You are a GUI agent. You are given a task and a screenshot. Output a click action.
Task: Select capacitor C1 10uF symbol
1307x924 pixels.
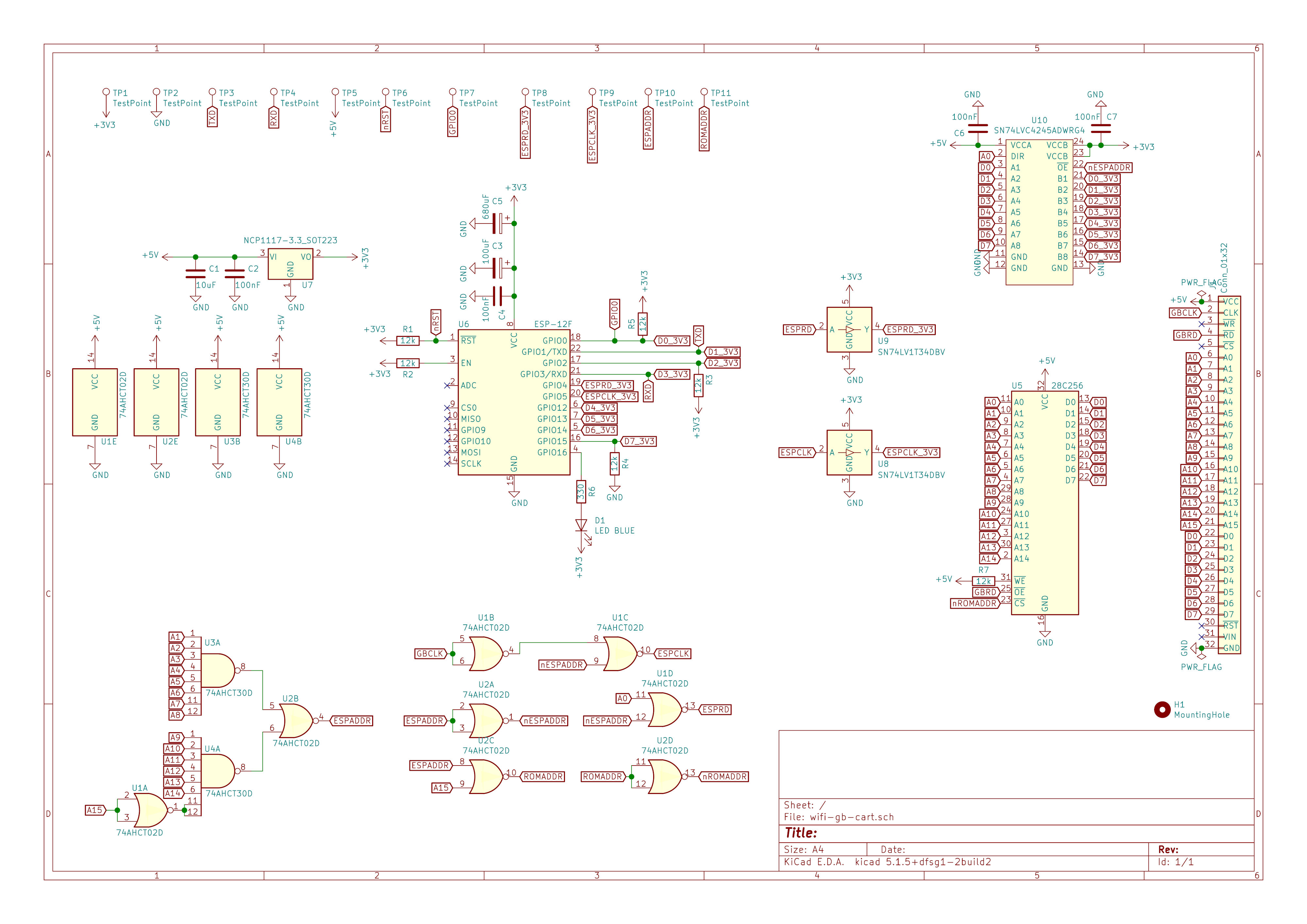(x=196, y=274)
